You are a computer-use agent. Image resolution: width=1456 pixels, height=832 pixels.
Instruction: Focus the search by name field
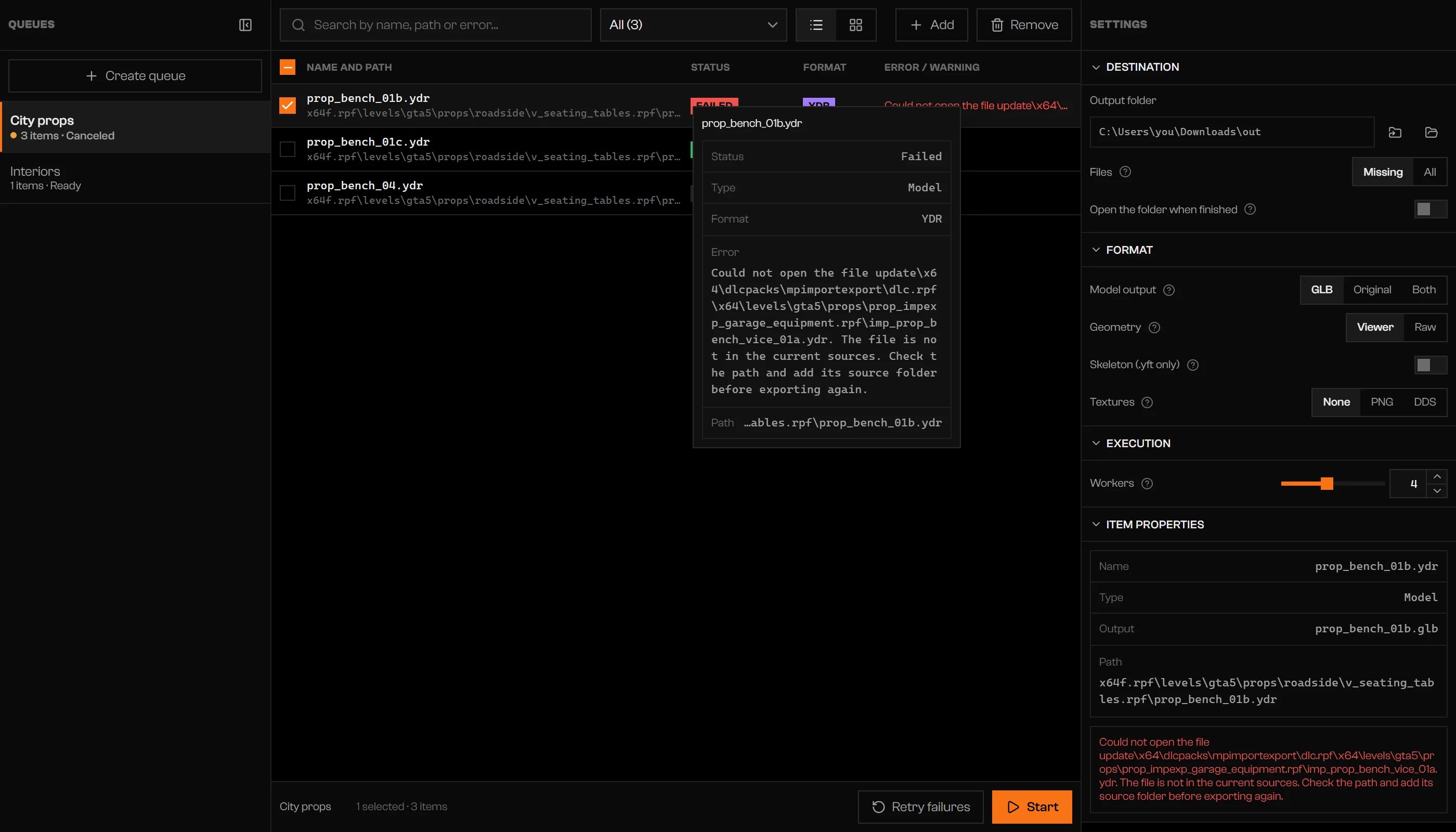(435, 24)
